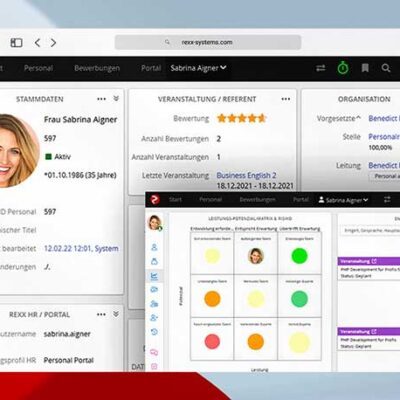The height and width of the screenshot is (400, 400).
Task: Select the bright green circle in matrix
Action: pos(299,256)
